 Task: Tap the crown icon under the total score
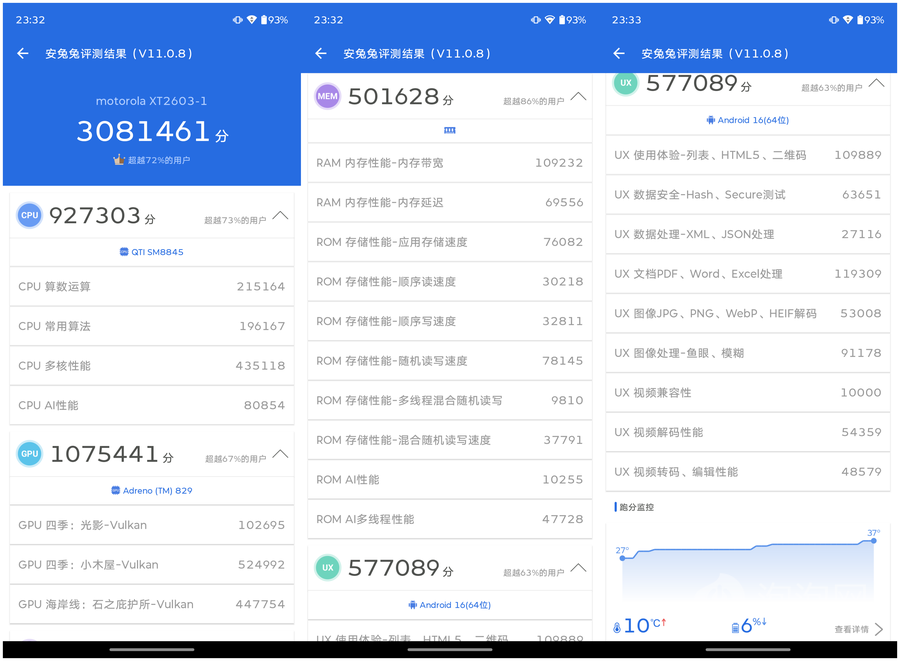tap(119, 160)
